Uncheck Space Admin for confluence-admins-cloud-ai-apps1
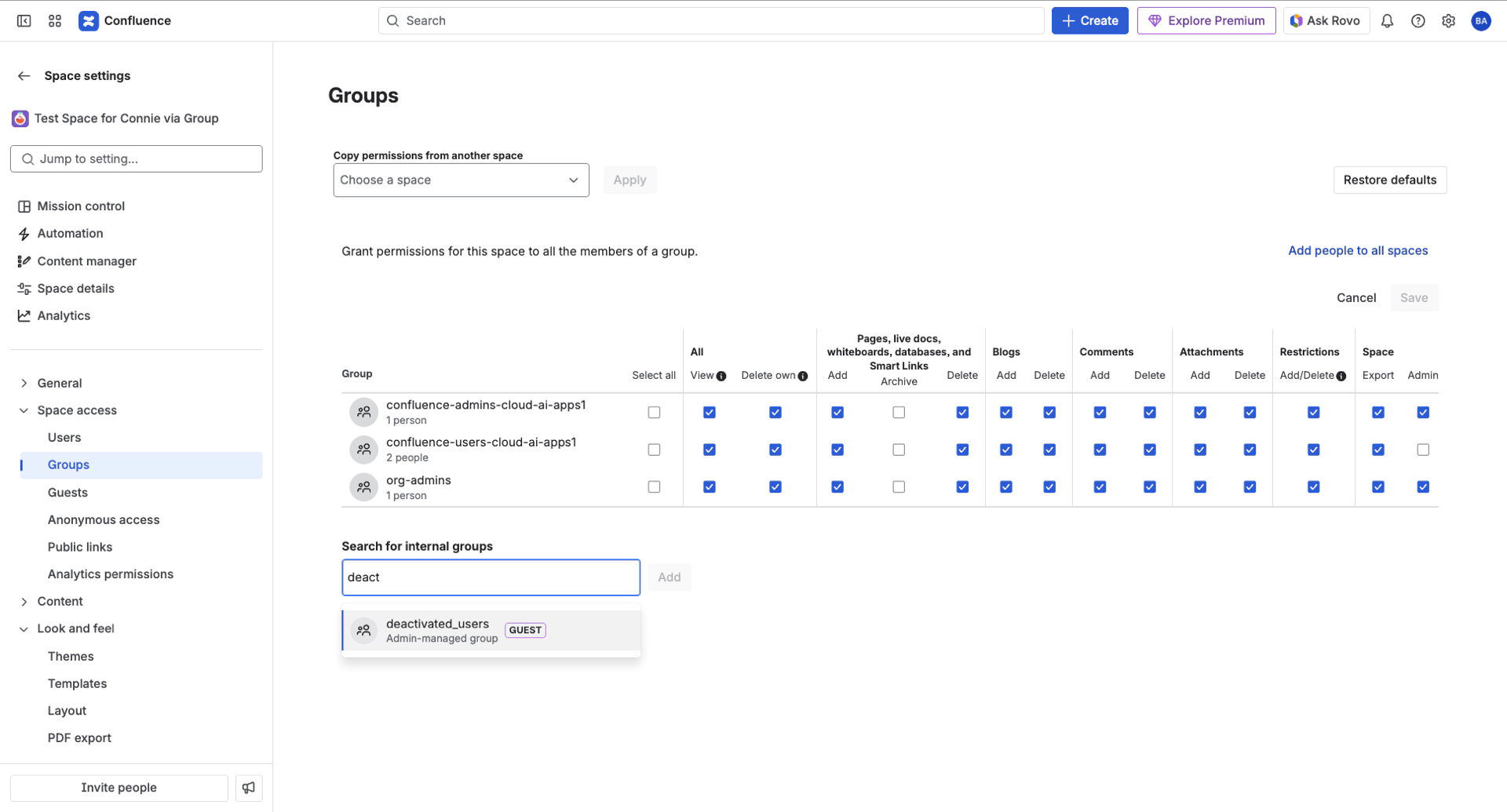This screenshot has width=1507, height=812. 1424,412
